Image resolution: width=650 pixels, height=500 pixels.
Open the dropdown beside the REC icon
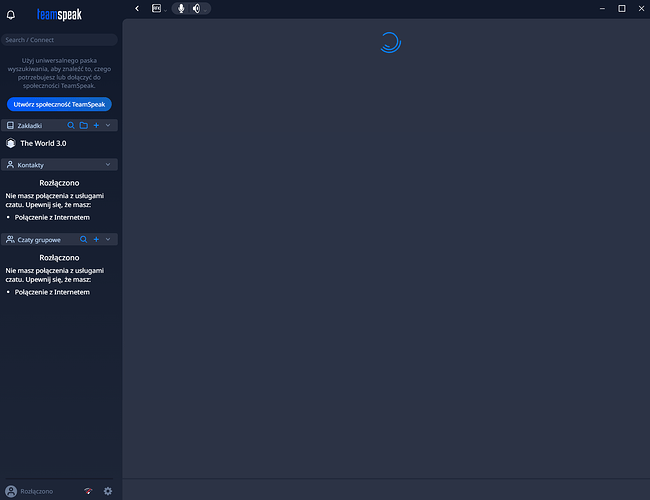[x=165, y=10]
